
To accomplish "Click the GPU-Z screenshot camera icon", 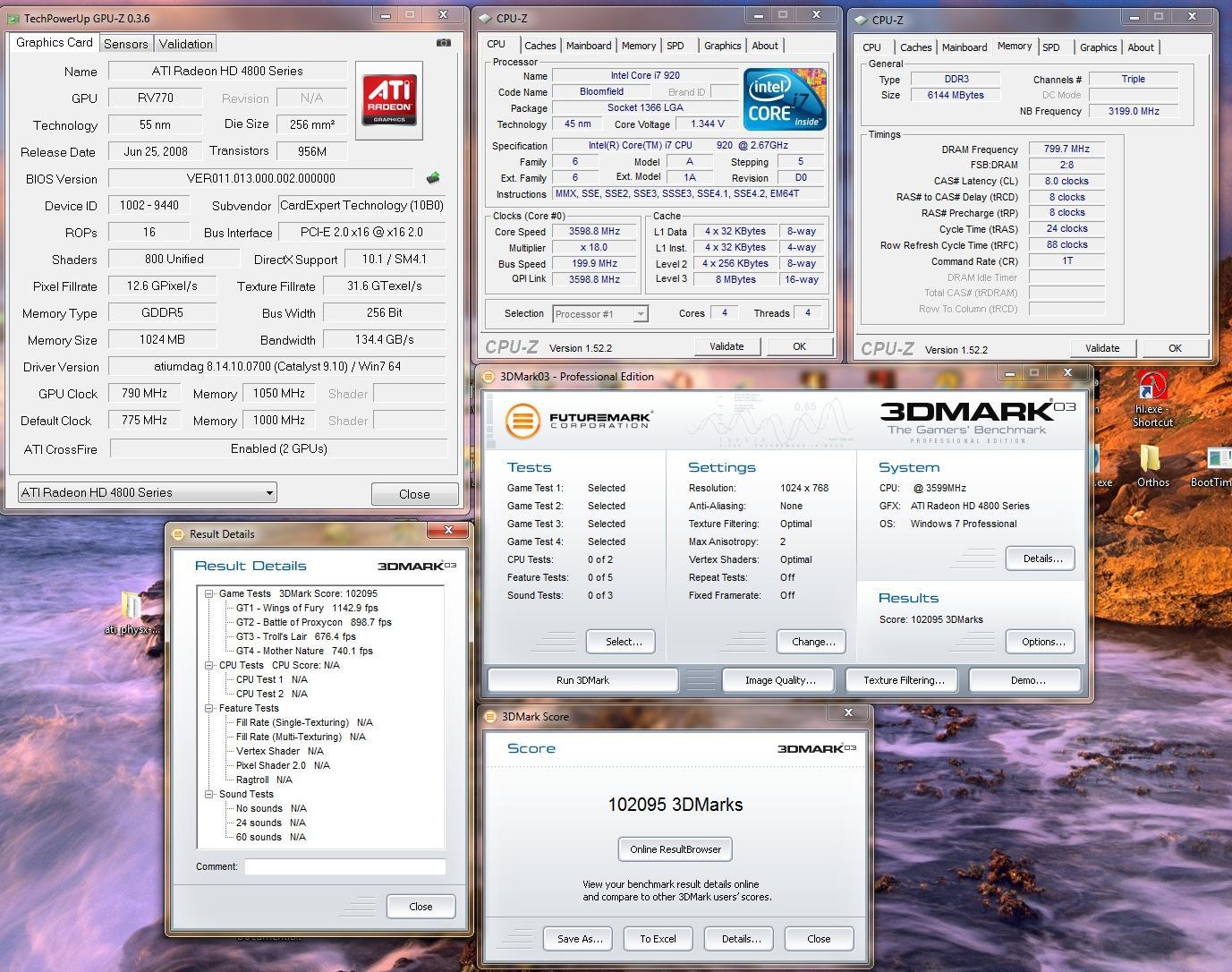I will [444, 42].
